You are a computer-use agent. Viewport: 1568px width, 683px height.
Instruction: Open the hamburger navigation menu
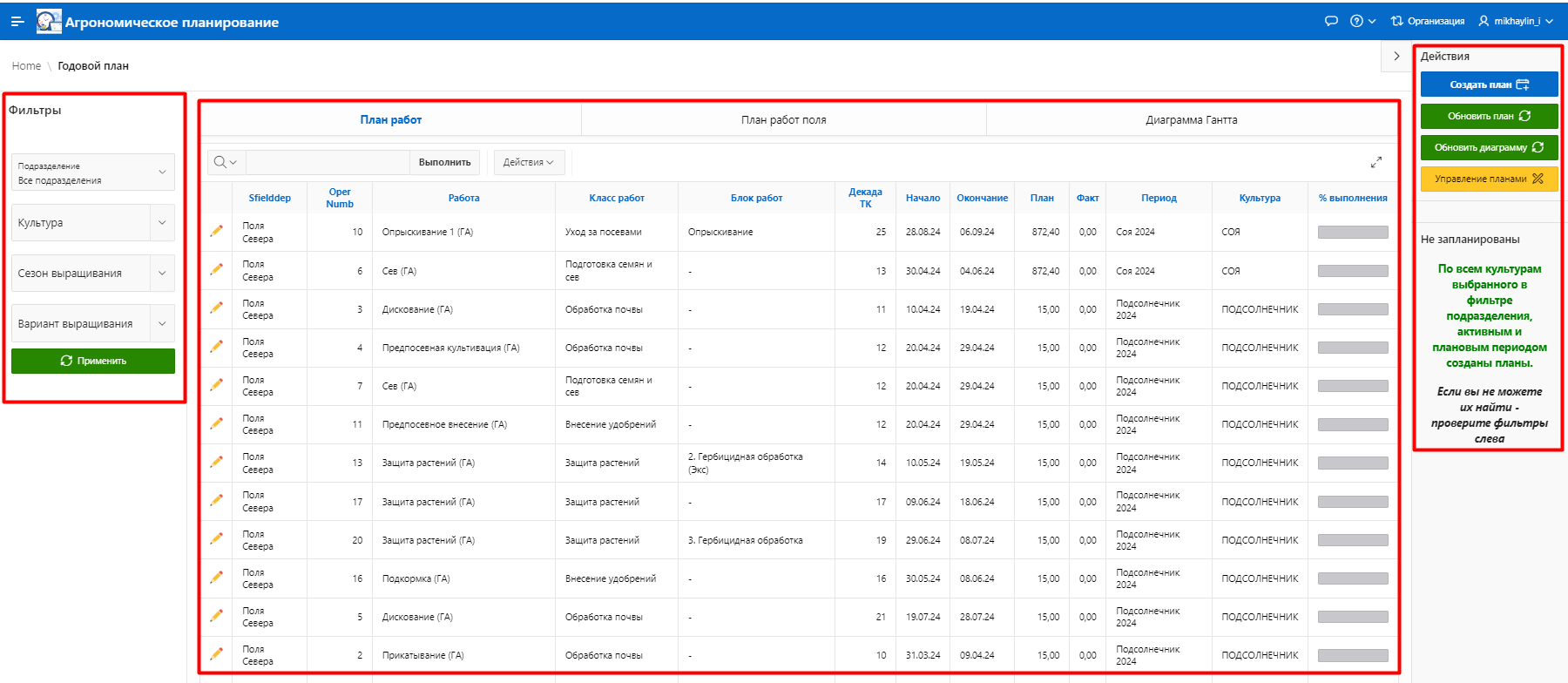pyautogui.click(x=17, y=21)
